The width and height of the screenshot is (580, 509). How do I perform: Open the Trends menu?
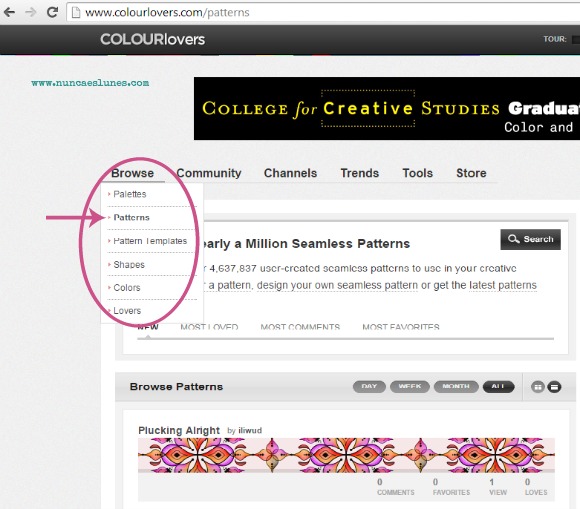pyautogui.click(x=360, y=173)
